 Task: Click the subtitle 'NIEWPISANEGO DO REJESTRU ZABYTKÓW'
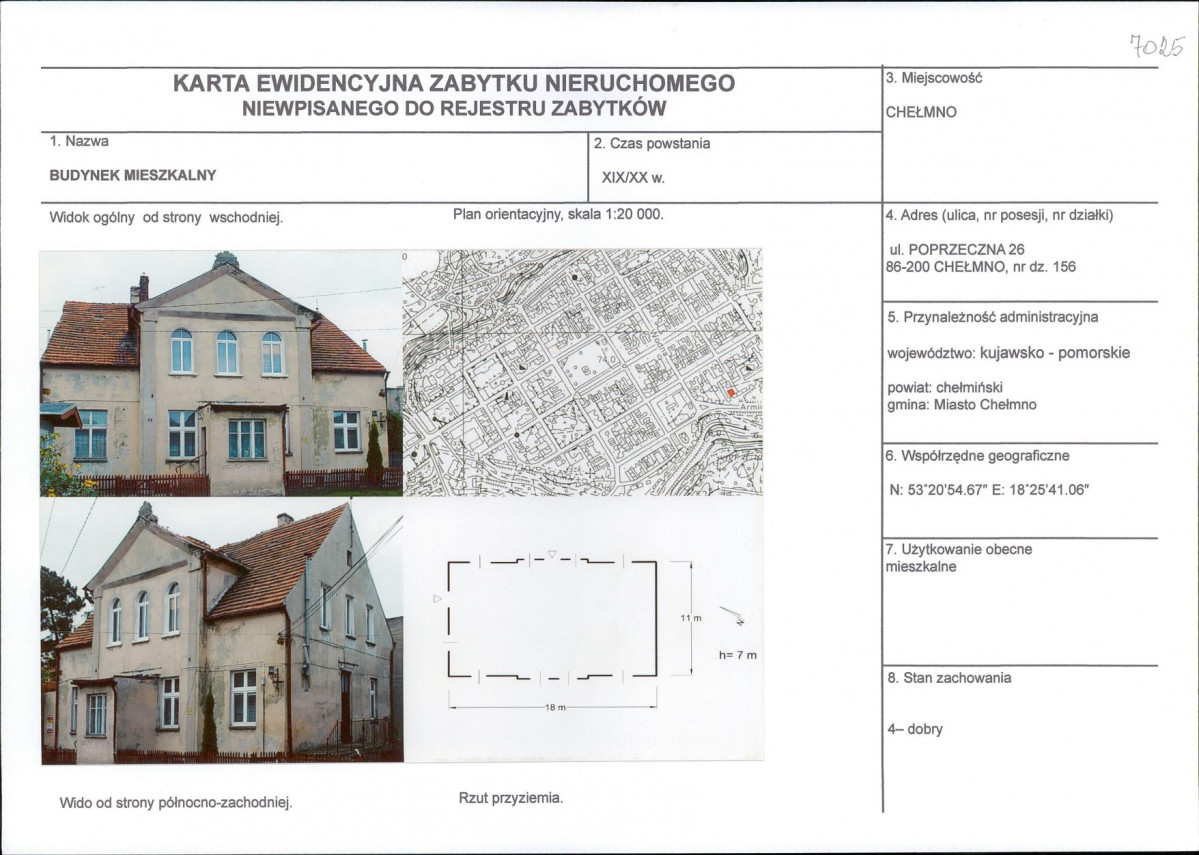pyautogui.click(x=454, y=108)
